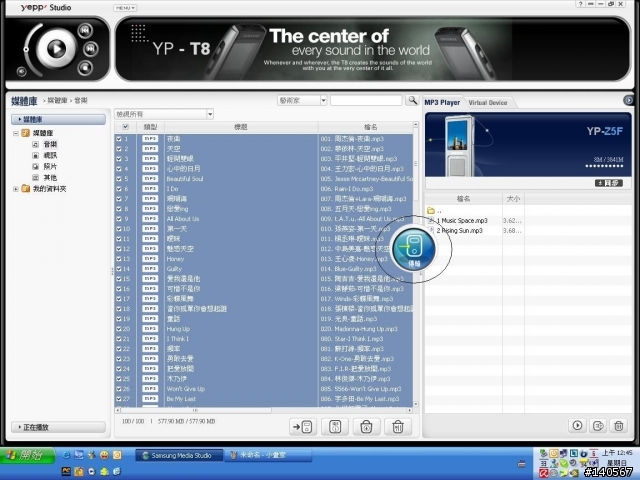This screenshot has width=640, height=480.
Task: Select 其他 in the library tree
Action: 50,177
